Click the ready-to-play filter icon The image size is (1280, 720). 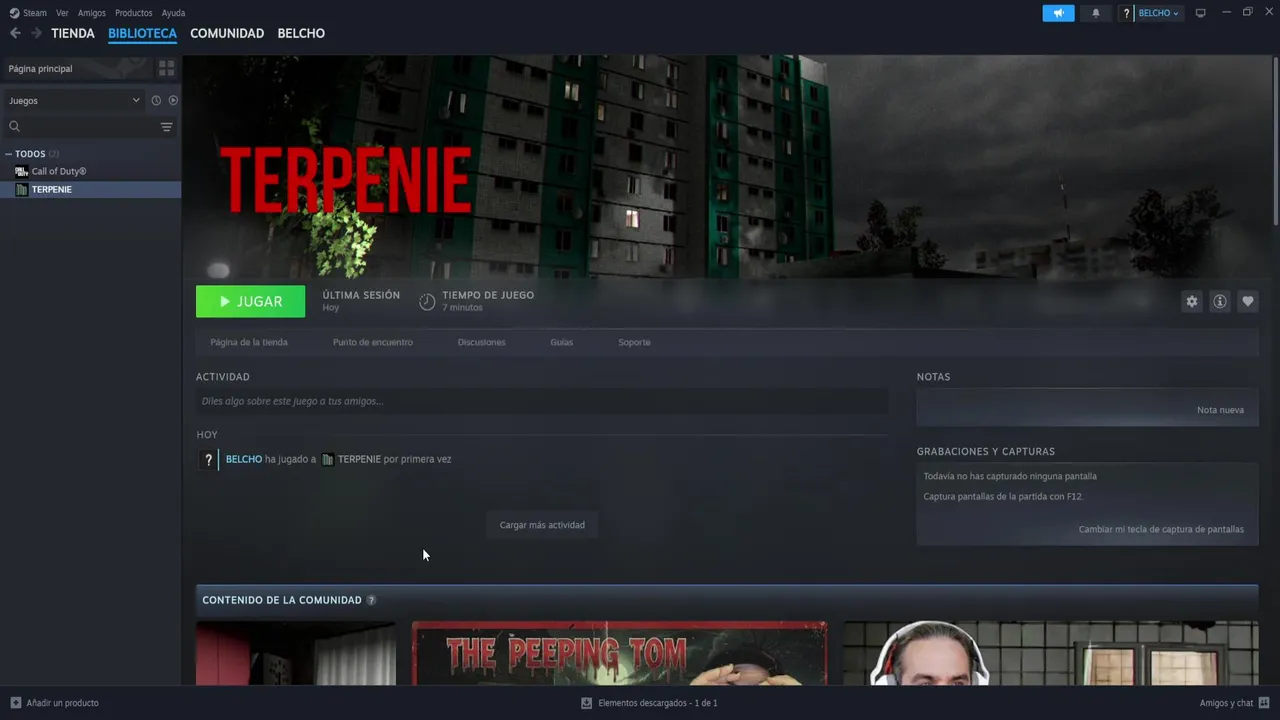(x=173, y=100)
